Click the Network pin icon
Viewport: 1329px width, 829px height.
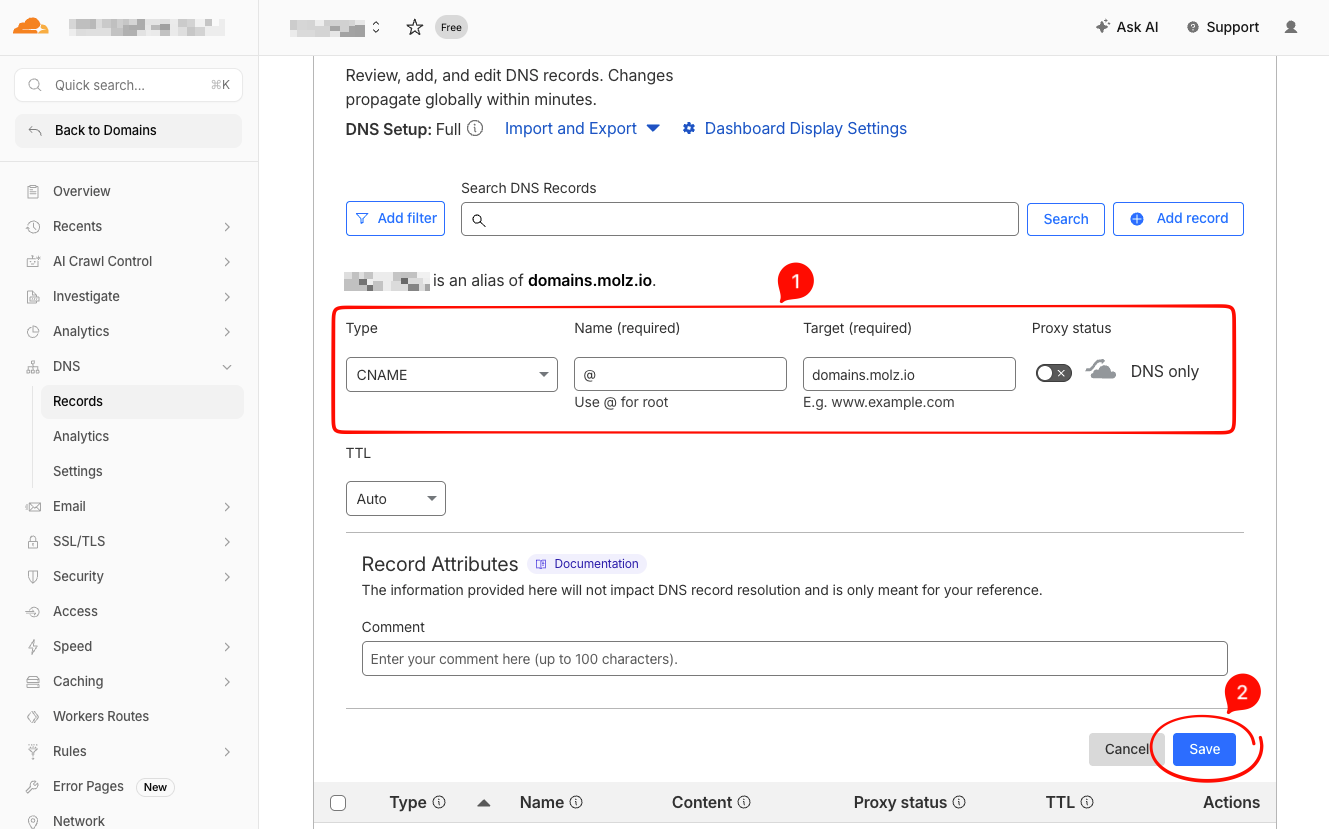33,821
